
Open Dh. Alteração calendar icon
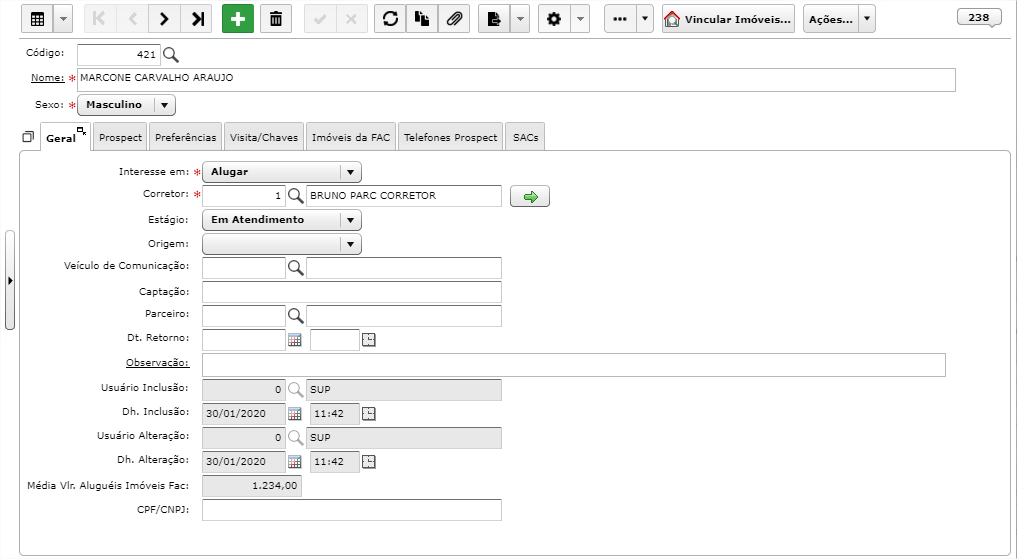[295, 462]
